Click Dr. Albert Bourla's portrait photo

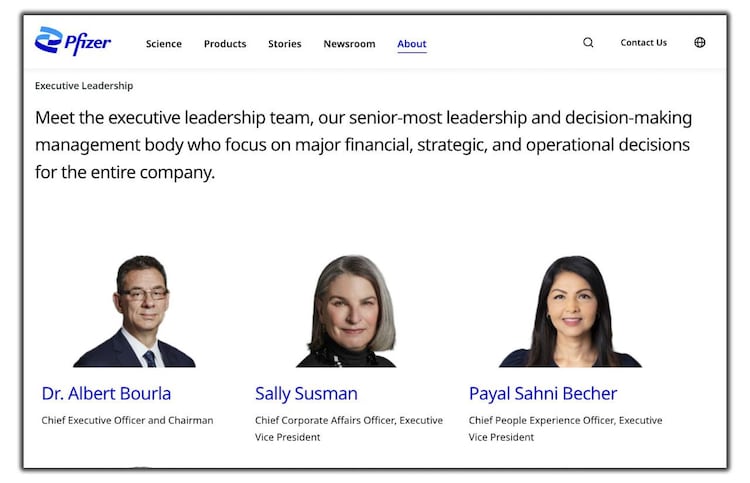click(x=139, y=311)
